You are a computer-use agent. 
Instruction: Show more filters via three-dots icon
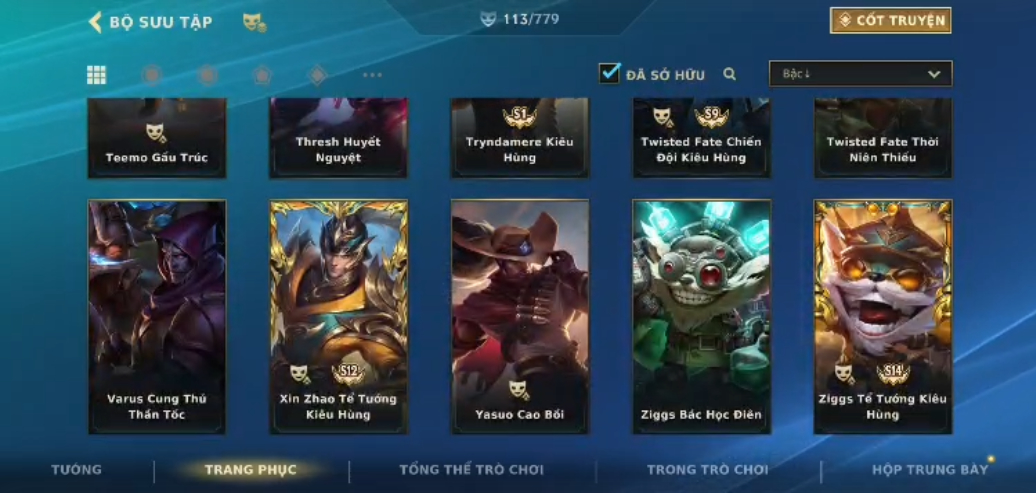point(373,75)
